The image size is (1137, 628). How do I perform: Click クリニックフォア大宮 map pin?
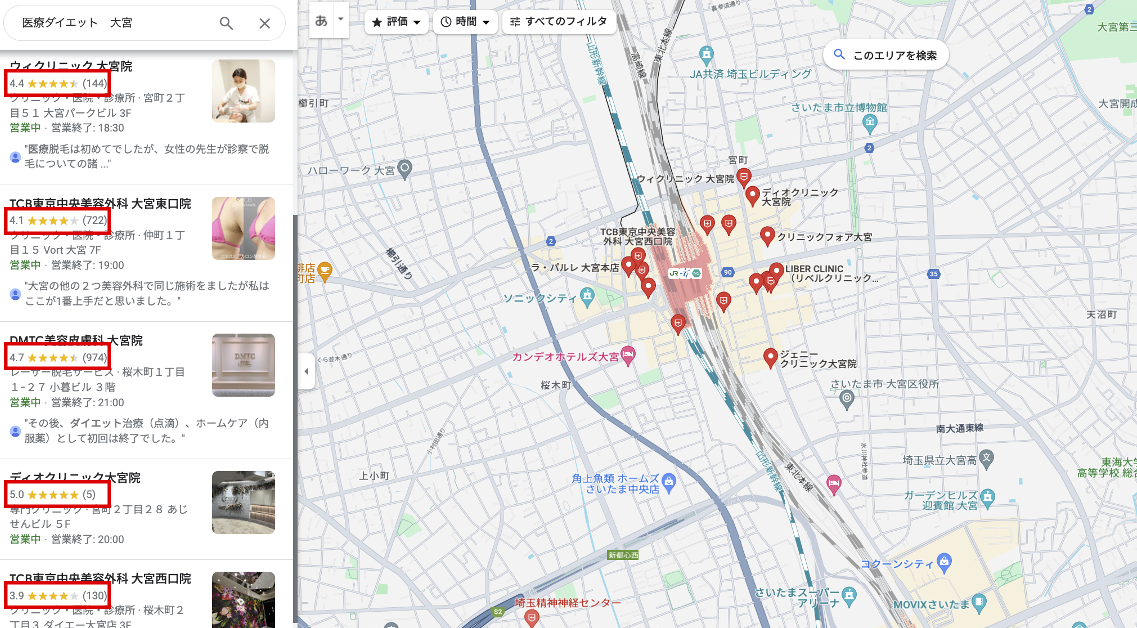click(x=767, y=236)
